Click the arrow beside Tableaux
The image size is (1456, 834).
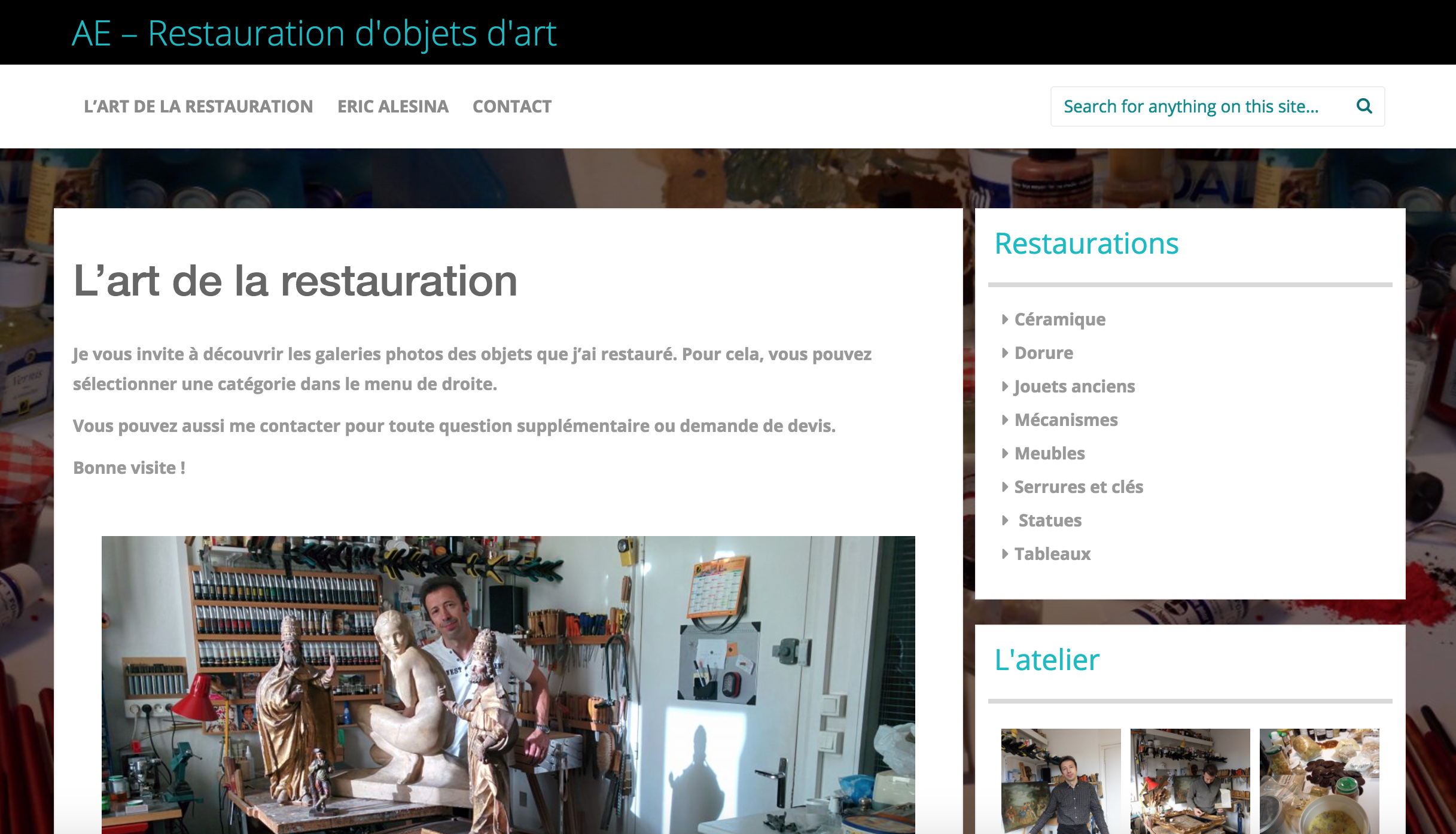pyautogui.click(x=1005, y=554)
